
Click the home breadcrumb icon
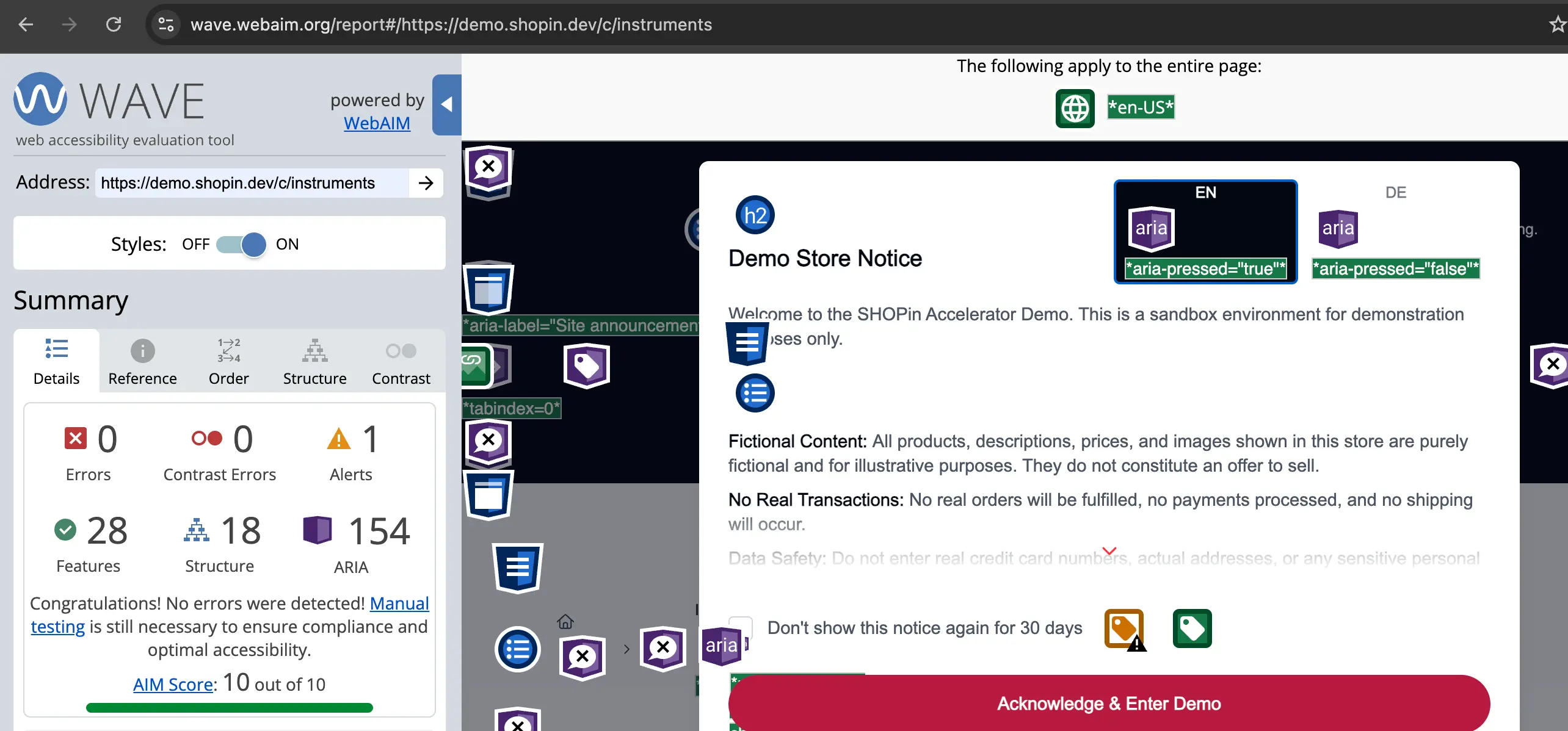pos(565,622)
